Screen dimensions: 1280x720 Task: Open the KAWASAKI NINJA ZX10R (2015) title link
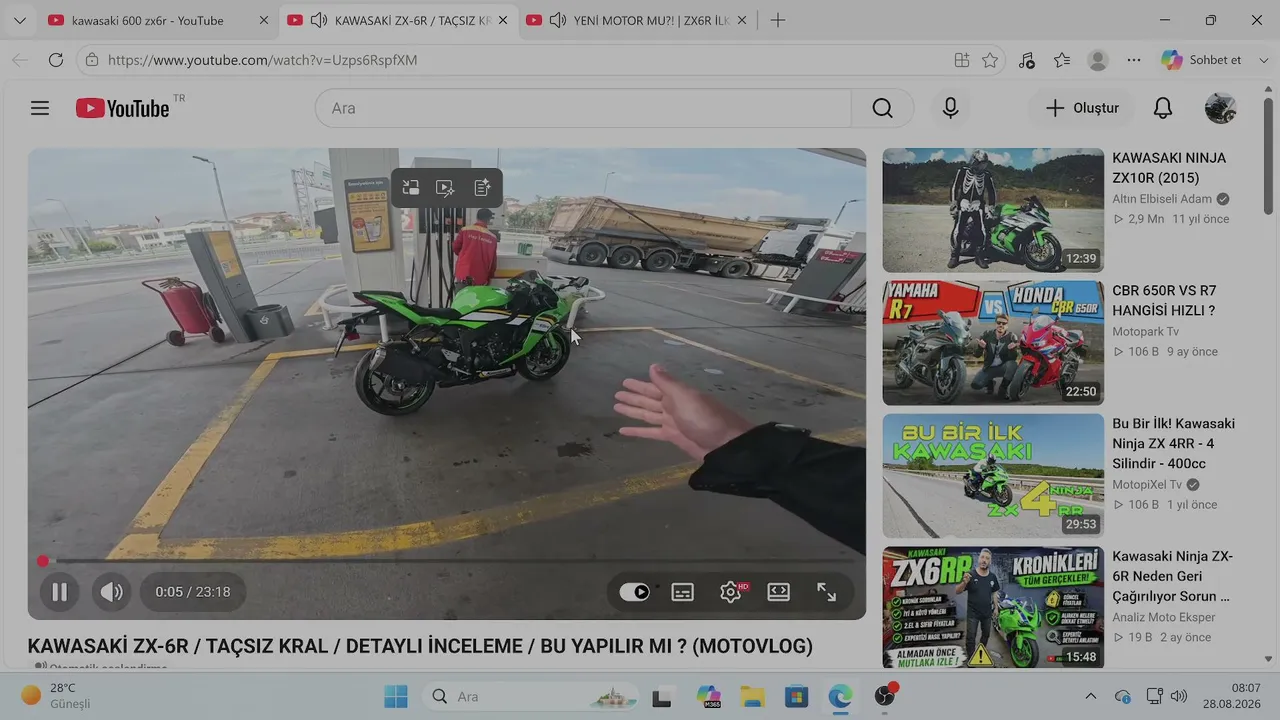pos(1169,168)
